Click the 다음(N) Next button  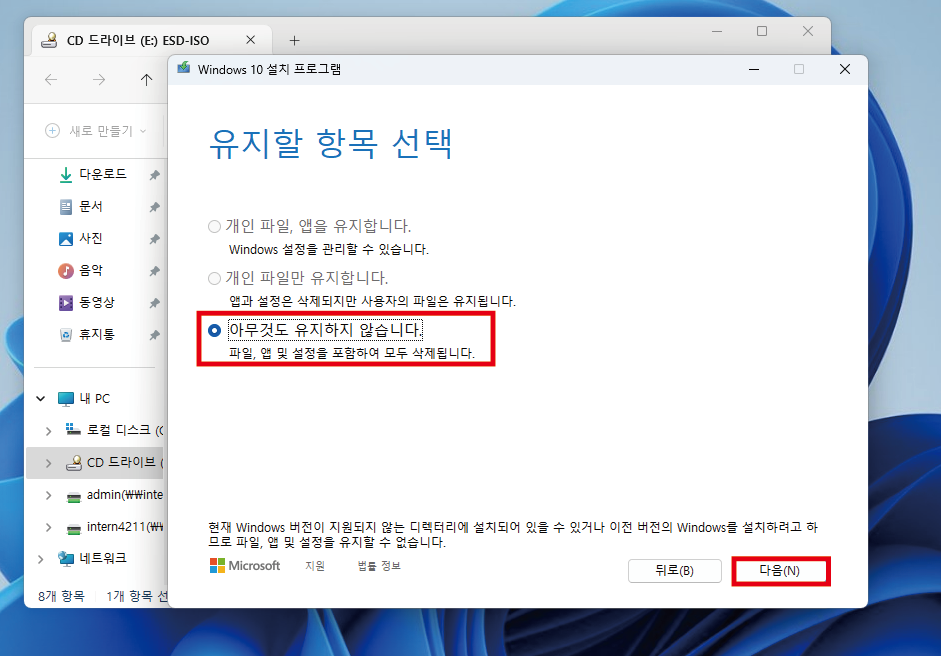pyautogui.click(x=781, y=571)
